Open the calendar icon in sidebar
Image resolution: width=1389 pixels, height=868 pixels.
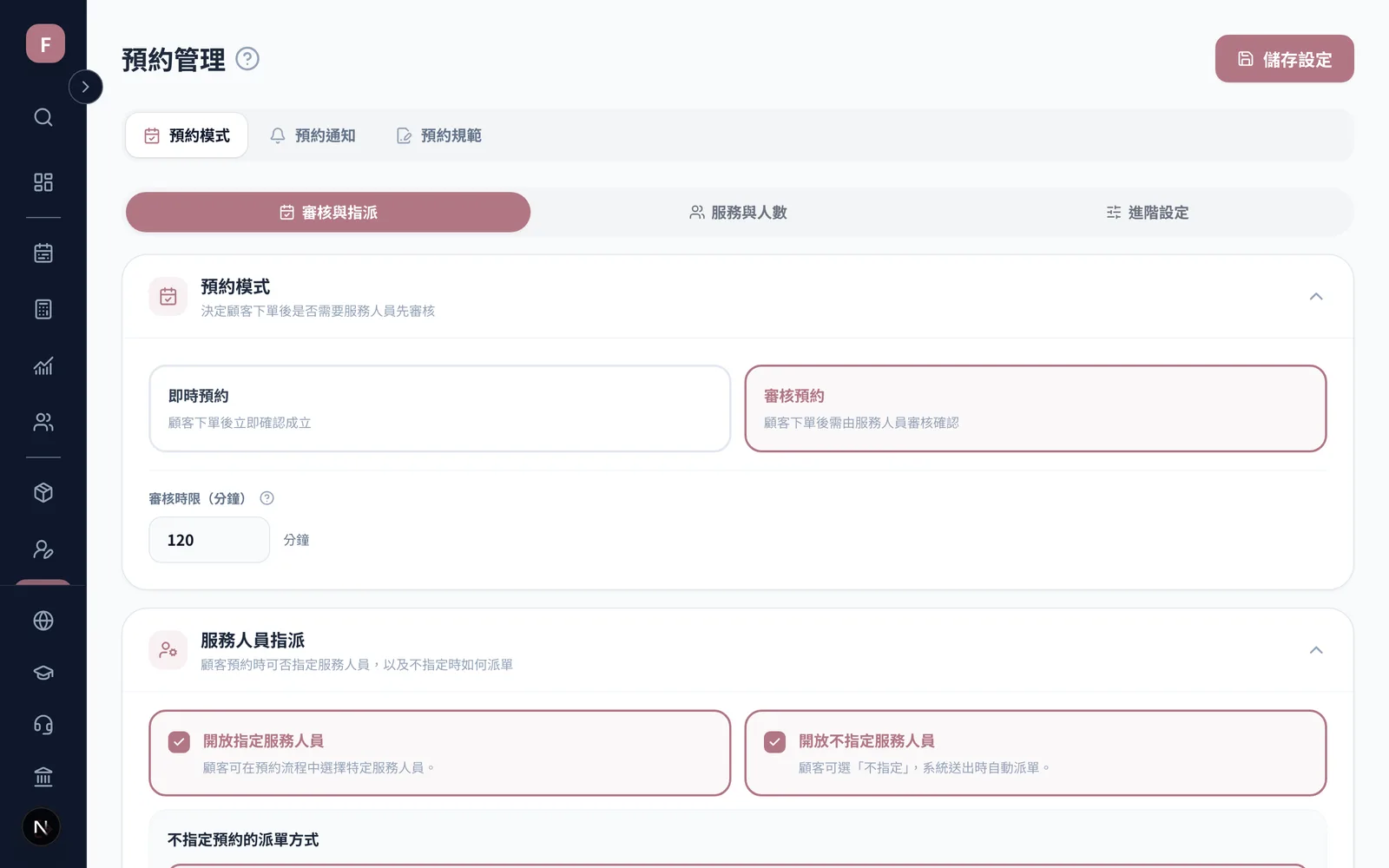point(43,253)
